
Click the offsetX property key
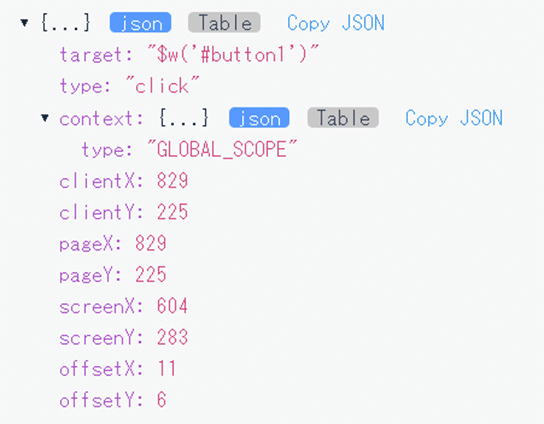[x=101, y=369]
